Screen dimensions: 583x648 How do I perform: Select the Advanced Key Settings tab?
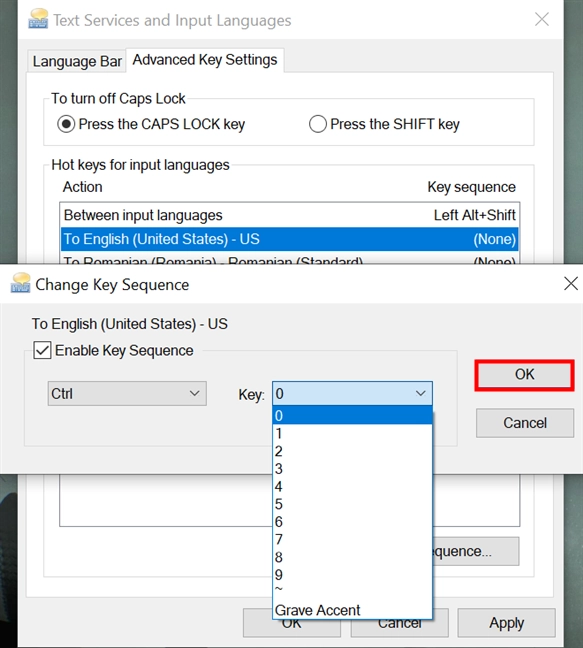click(205, 60)
